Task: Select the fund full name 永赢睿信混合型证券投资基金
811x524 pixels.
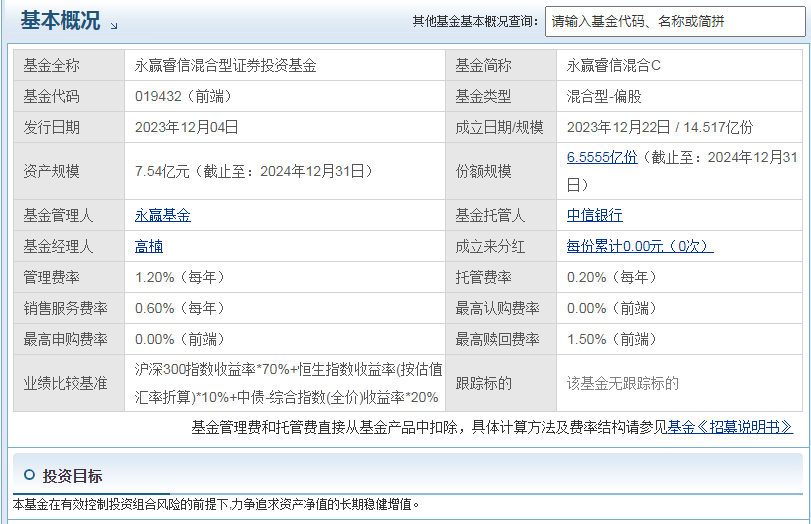Action: tap(225, 65)
